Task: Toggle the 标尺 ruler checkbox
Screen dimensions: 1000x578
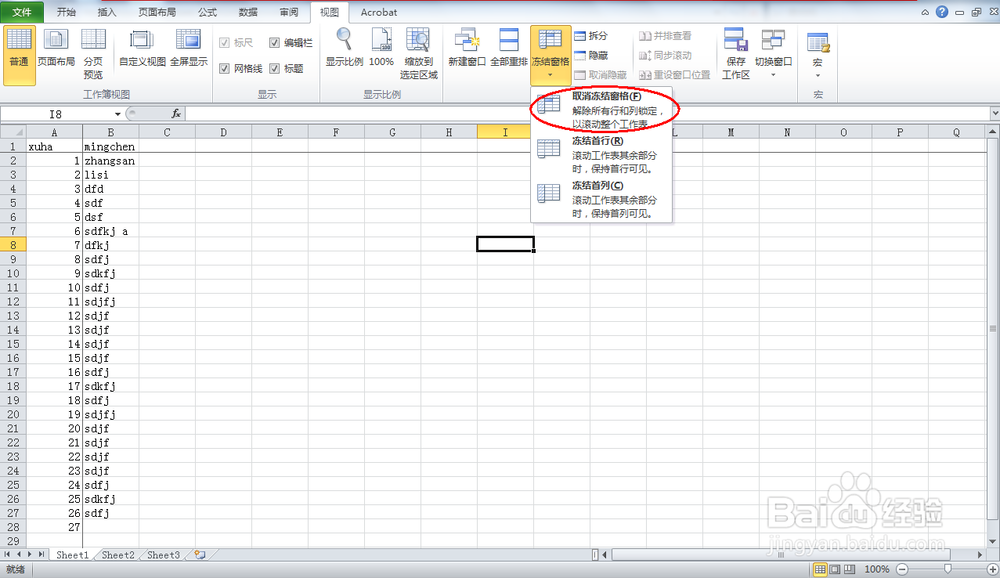Action: click(x=224, y=43)
